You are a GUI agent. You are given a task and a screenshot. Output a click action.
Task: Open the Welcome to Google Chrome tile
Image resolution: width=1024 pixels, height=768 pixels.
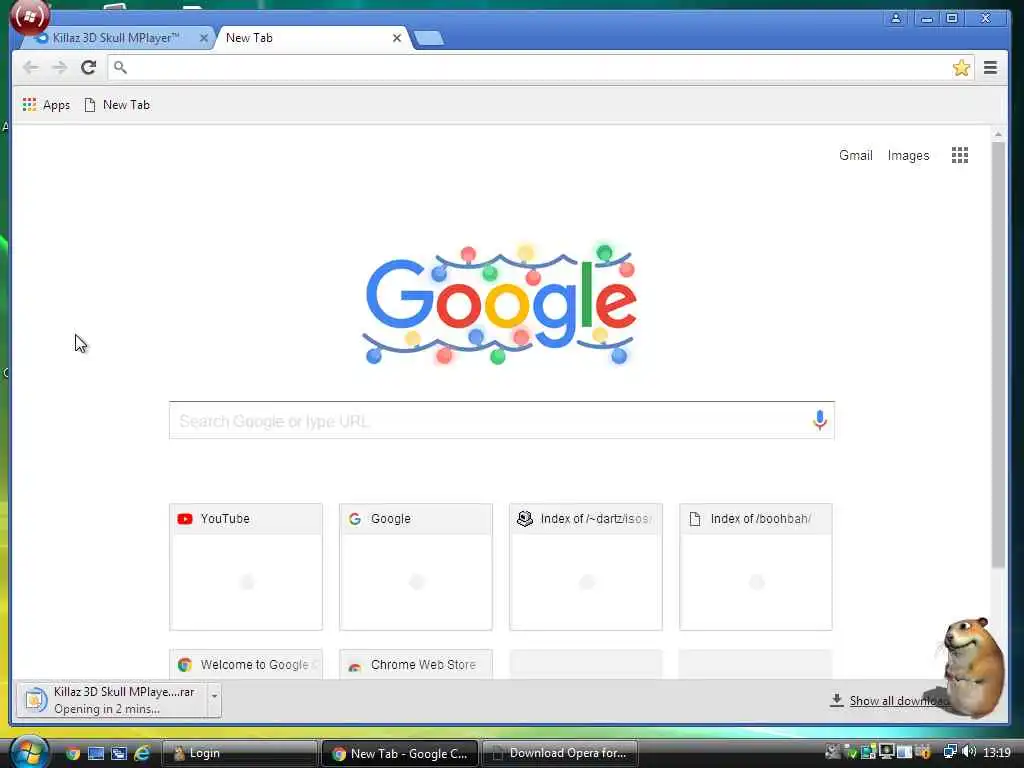(246, 664)
